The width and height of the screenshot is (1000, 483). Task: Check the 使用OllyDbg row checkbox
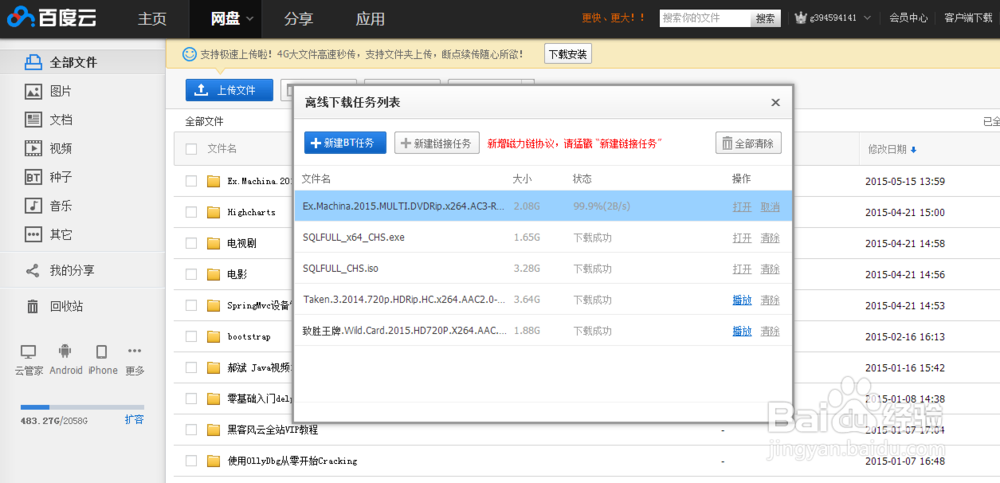pos(191,461)
